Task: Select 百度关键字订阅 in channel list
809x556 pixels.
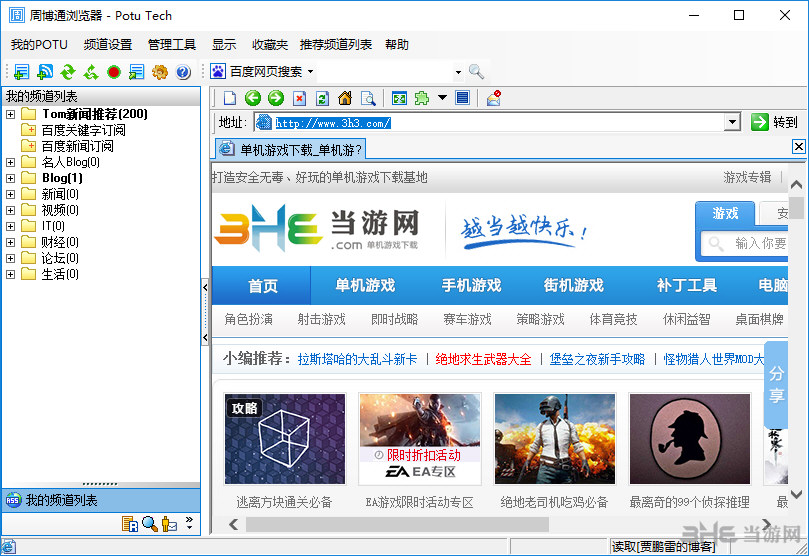Action: point(84,130)
